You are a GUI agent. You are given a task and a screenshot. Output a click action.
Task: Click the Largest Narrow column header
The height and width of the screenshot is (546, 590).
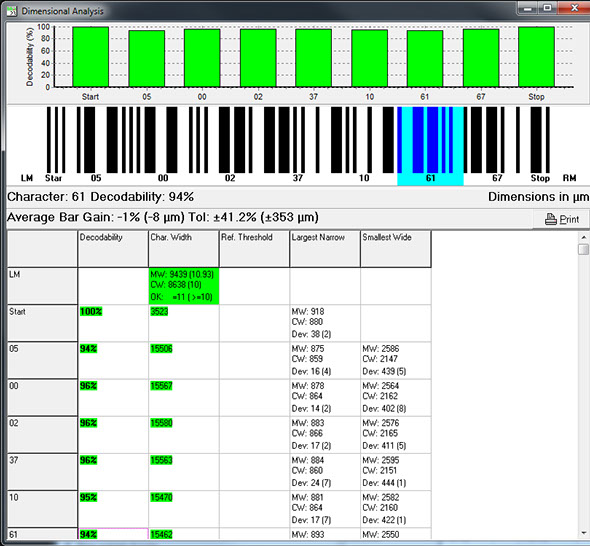[x=325, y=249]
